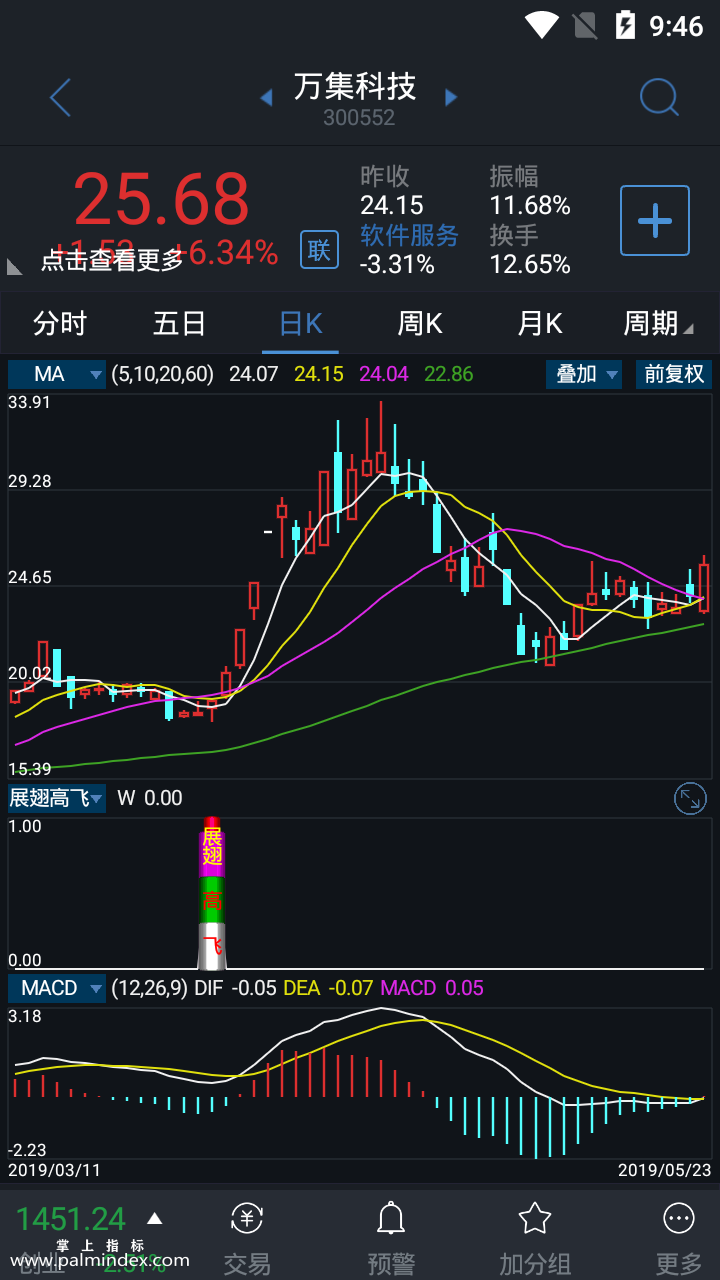Tap the 2019/03/11 start date label

pos(54,1169)
